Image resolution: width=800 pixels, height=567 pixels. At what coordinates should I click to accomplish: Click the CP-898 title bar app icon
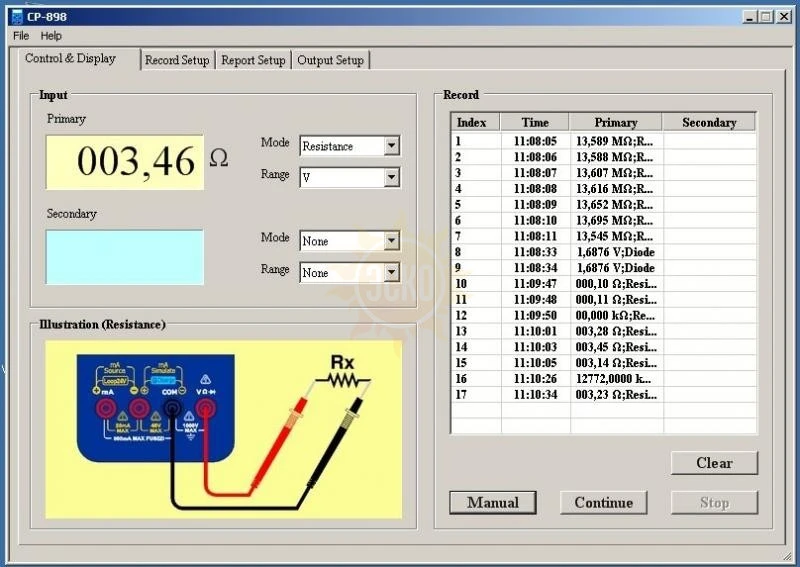[x=17, y=16]
